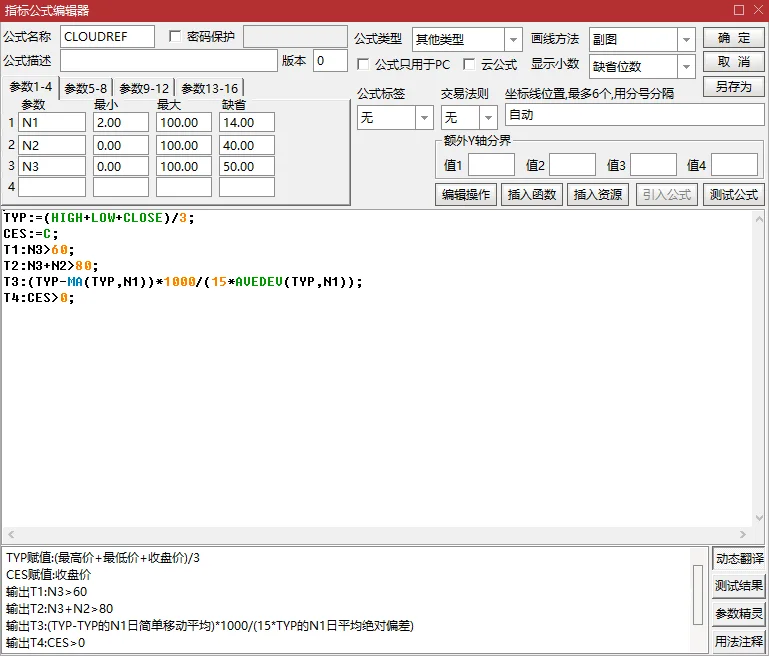The height and width of the screenshot is (656, 769).
Task: Click the translation panel scrollbar thumb
Action: [698, 595]
